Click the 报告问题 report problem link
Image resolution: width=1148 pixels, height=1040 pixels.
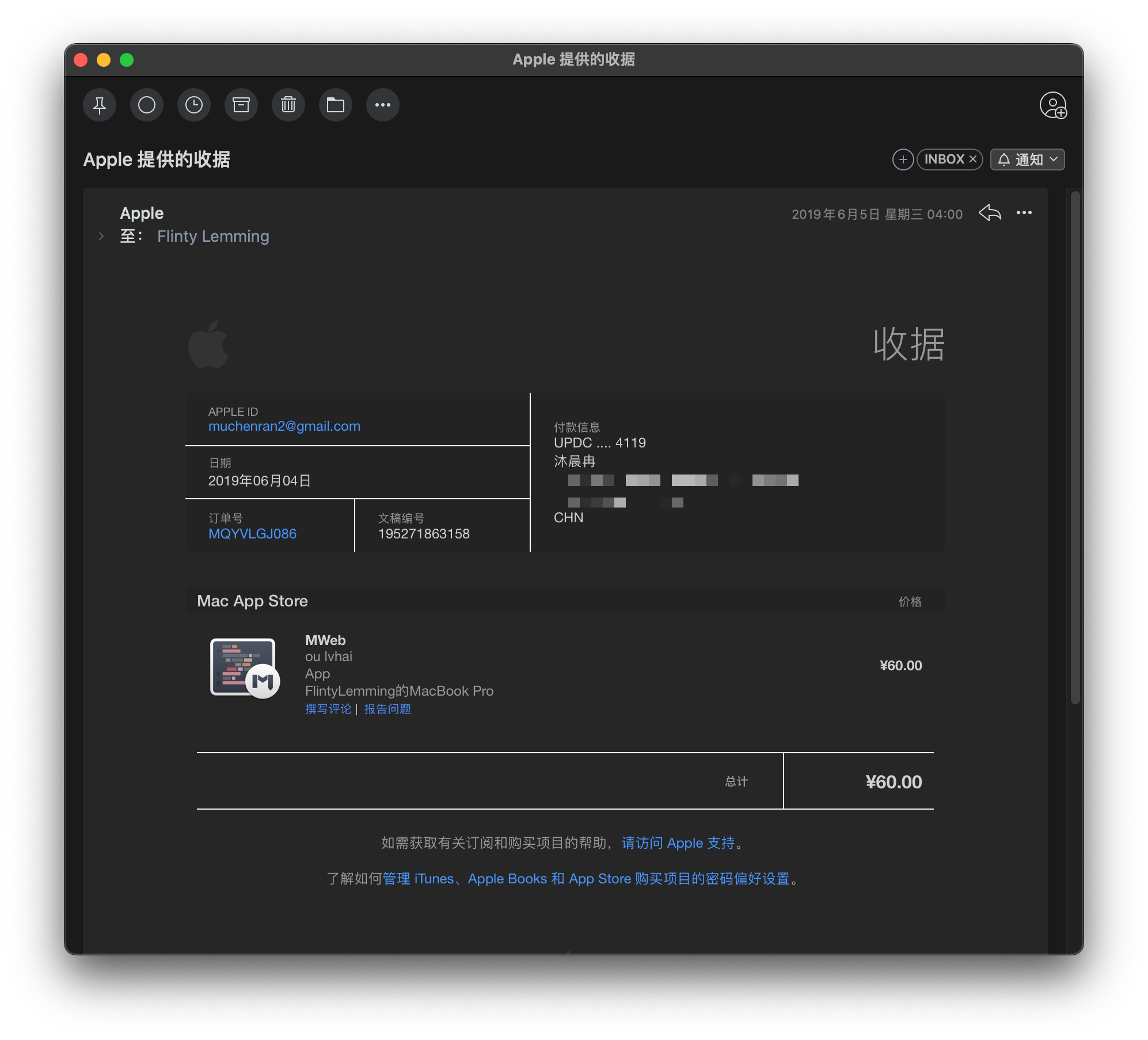coord(387,709)
